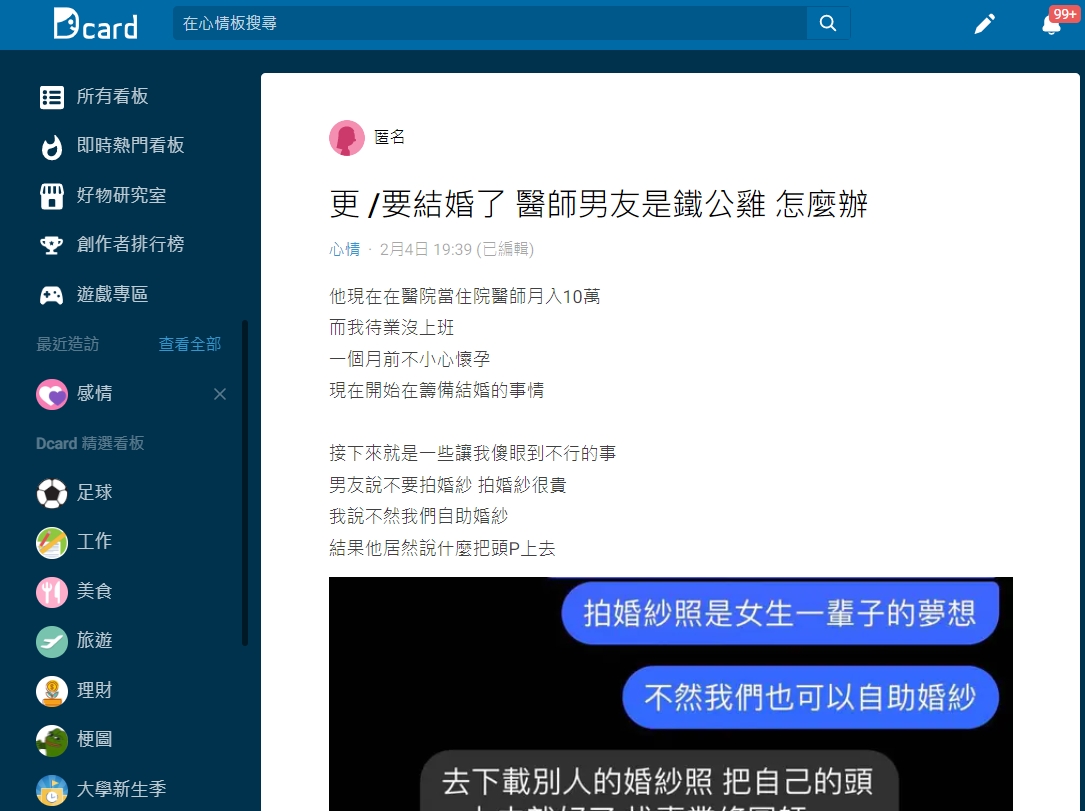Open the 工作 board
1085x811 pixels.
[94, 541]
